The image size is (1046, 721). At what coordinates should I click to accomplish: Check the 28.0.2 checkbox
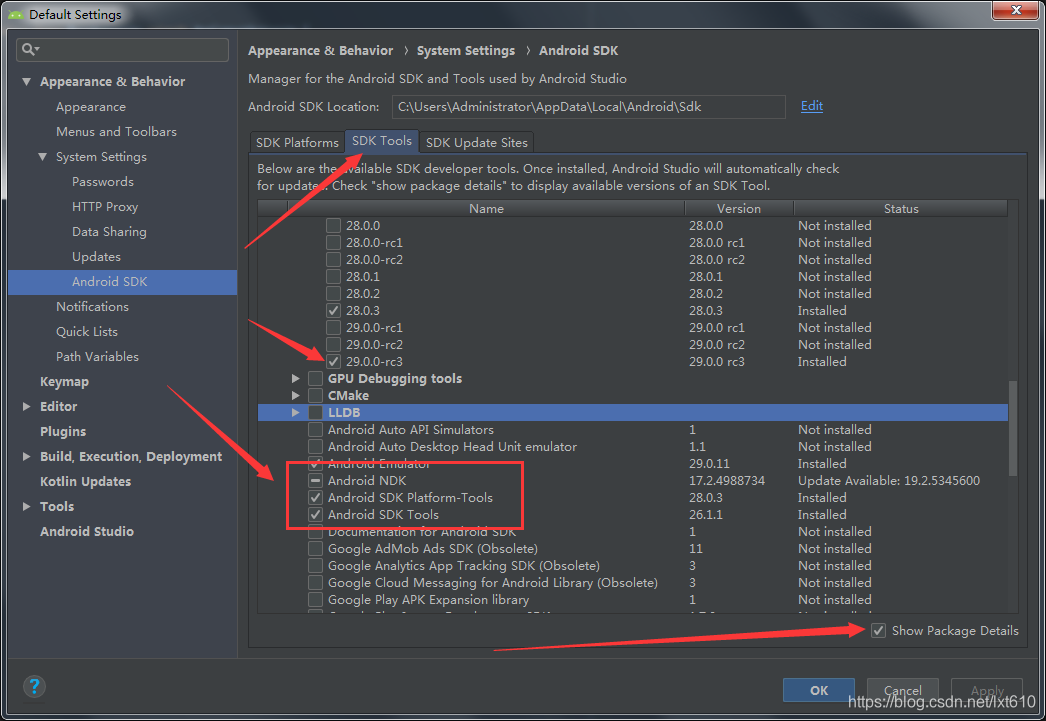tap(334, 293)
